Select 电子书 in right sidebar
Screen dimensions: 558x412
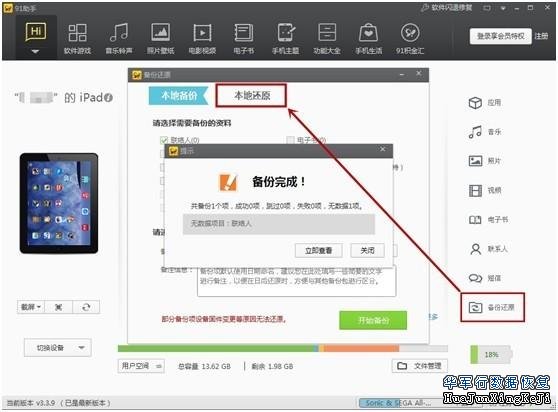point(488,220)
